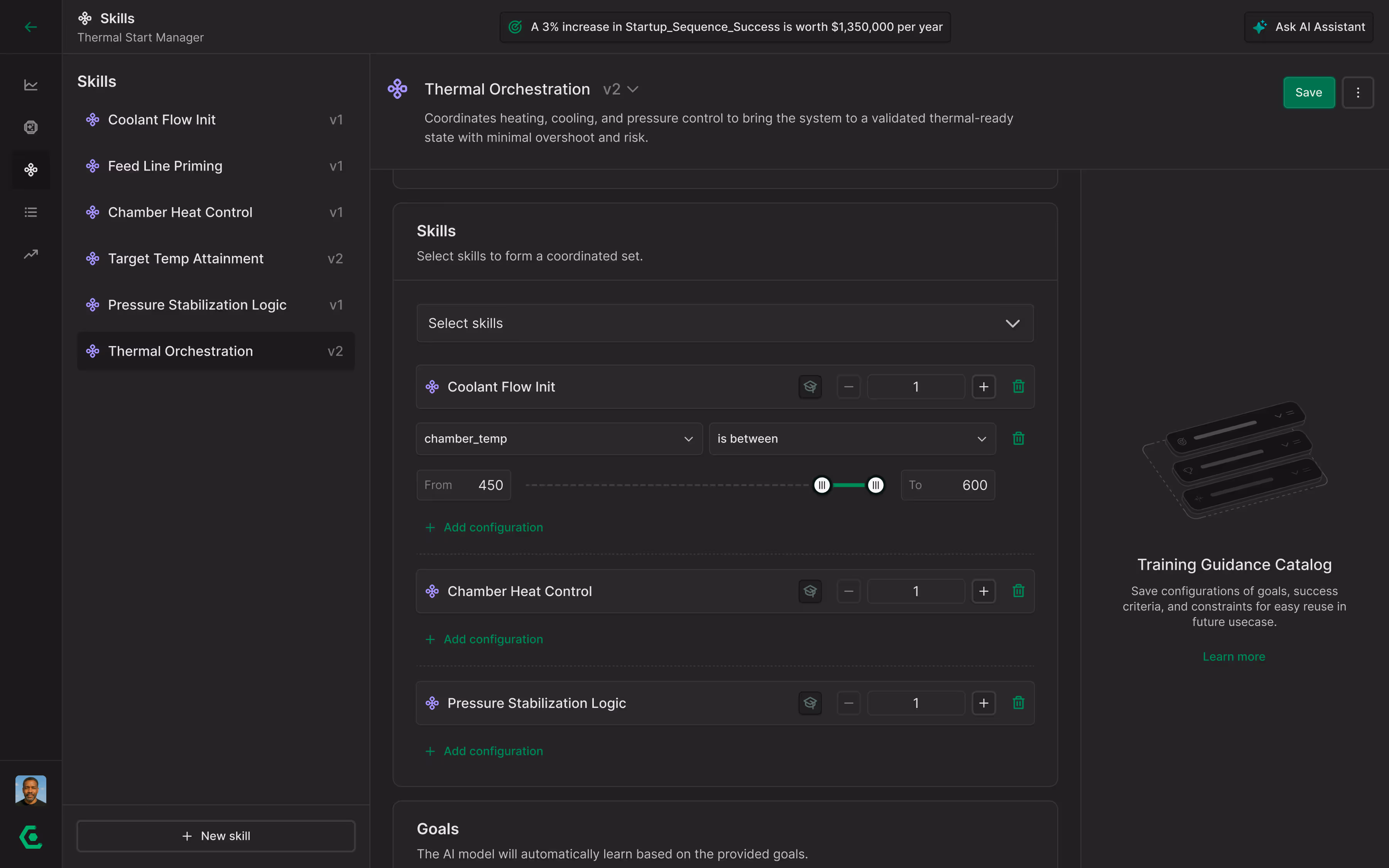Click the Thermal Start Manager subtitle
The width and height of the screenshot is (1389, 868).
point(140,37)
